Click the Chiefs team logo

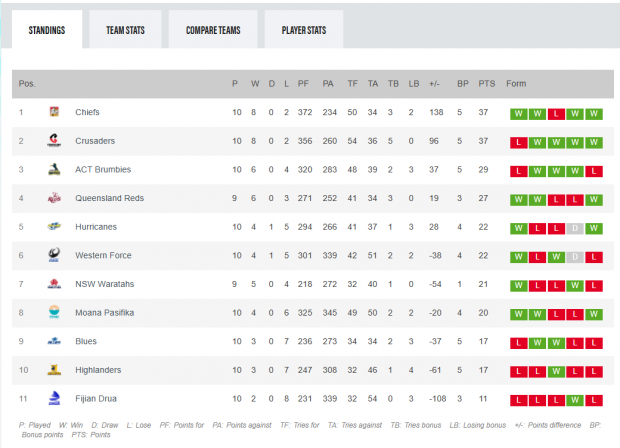coord(54,112)
